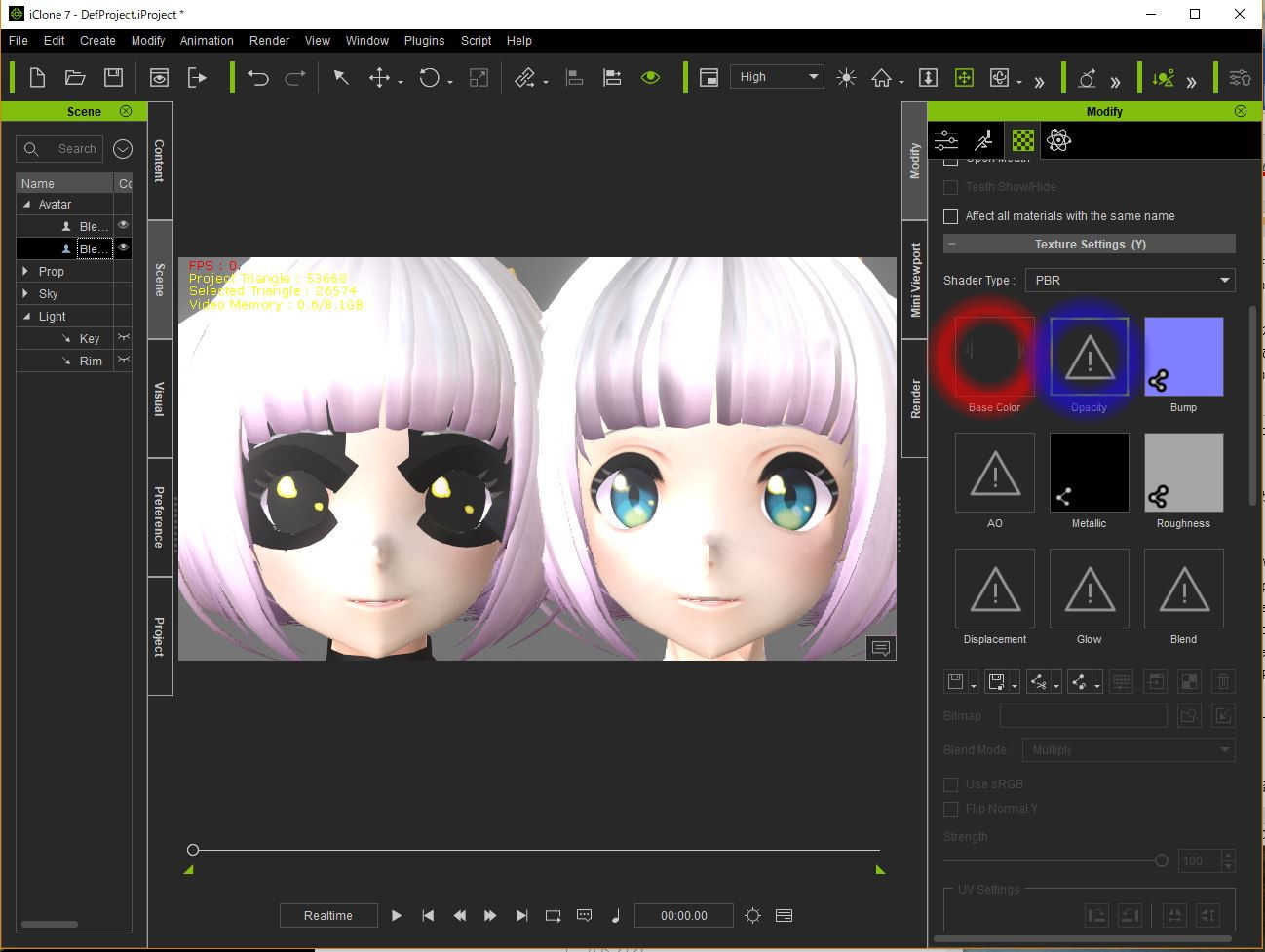Jump to the start frame
This screenshot has width=1265, height=952.
428,916
